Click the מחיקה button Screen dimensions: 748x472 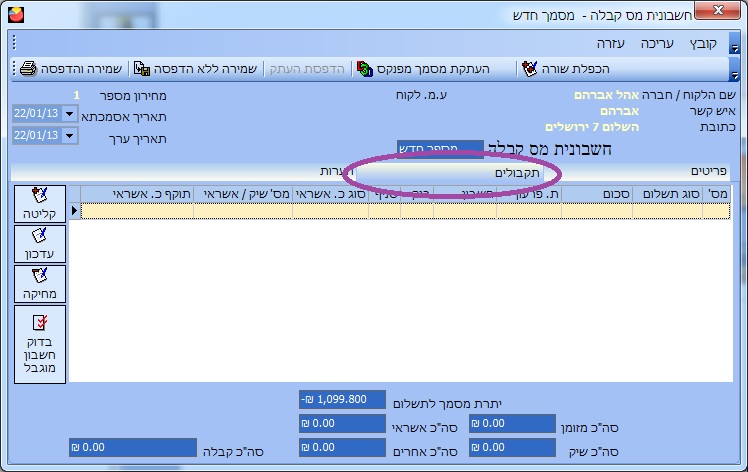[40, 284]
